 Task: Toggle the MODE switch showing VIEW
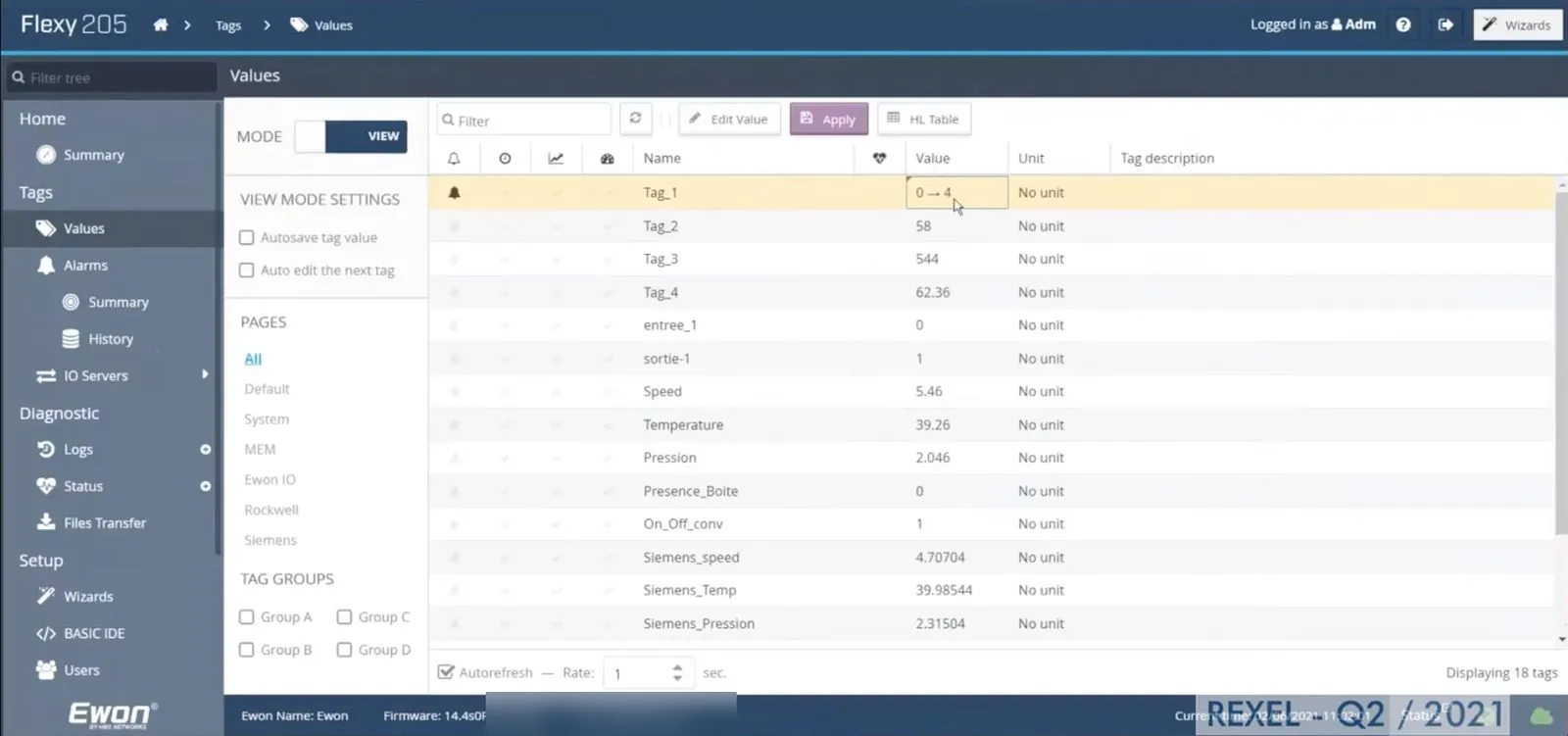(351, 136)
